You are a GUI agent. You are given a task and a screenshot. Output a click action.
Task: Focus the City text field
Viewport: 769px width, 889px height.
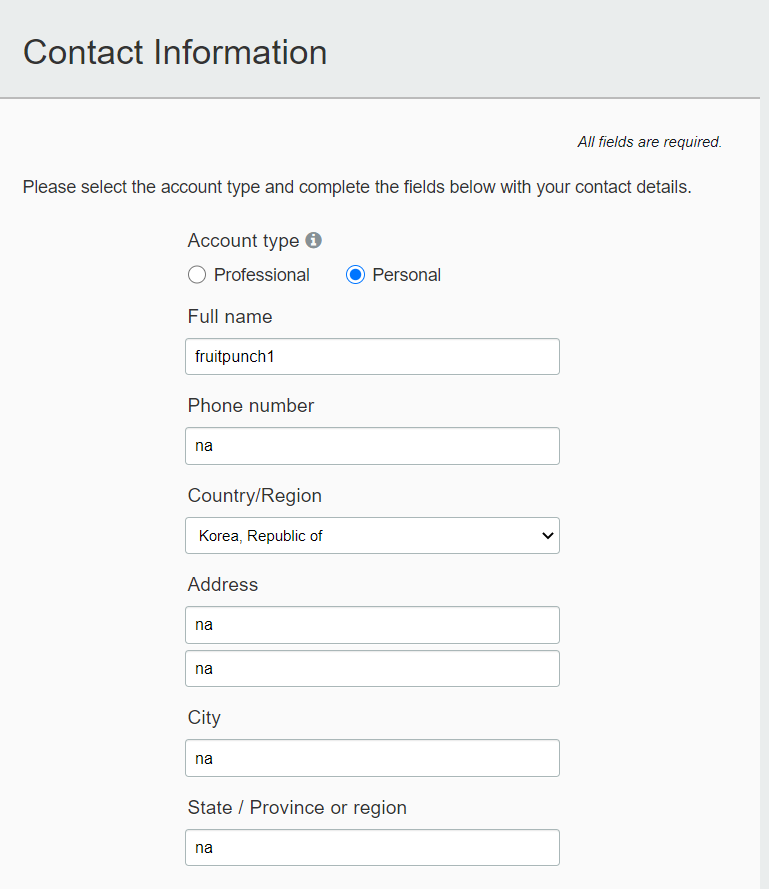click(x=373, y=758)
